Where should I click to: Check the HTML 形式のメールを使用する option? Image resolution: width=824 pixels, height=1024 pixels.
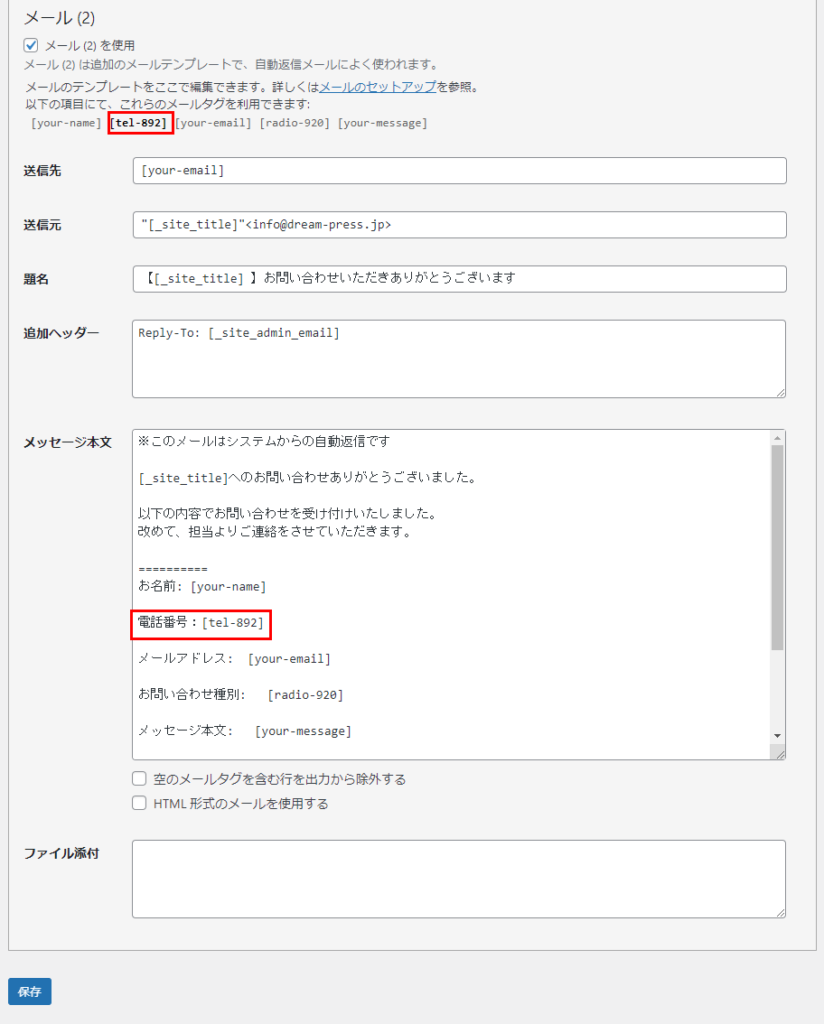pos(140,803)
